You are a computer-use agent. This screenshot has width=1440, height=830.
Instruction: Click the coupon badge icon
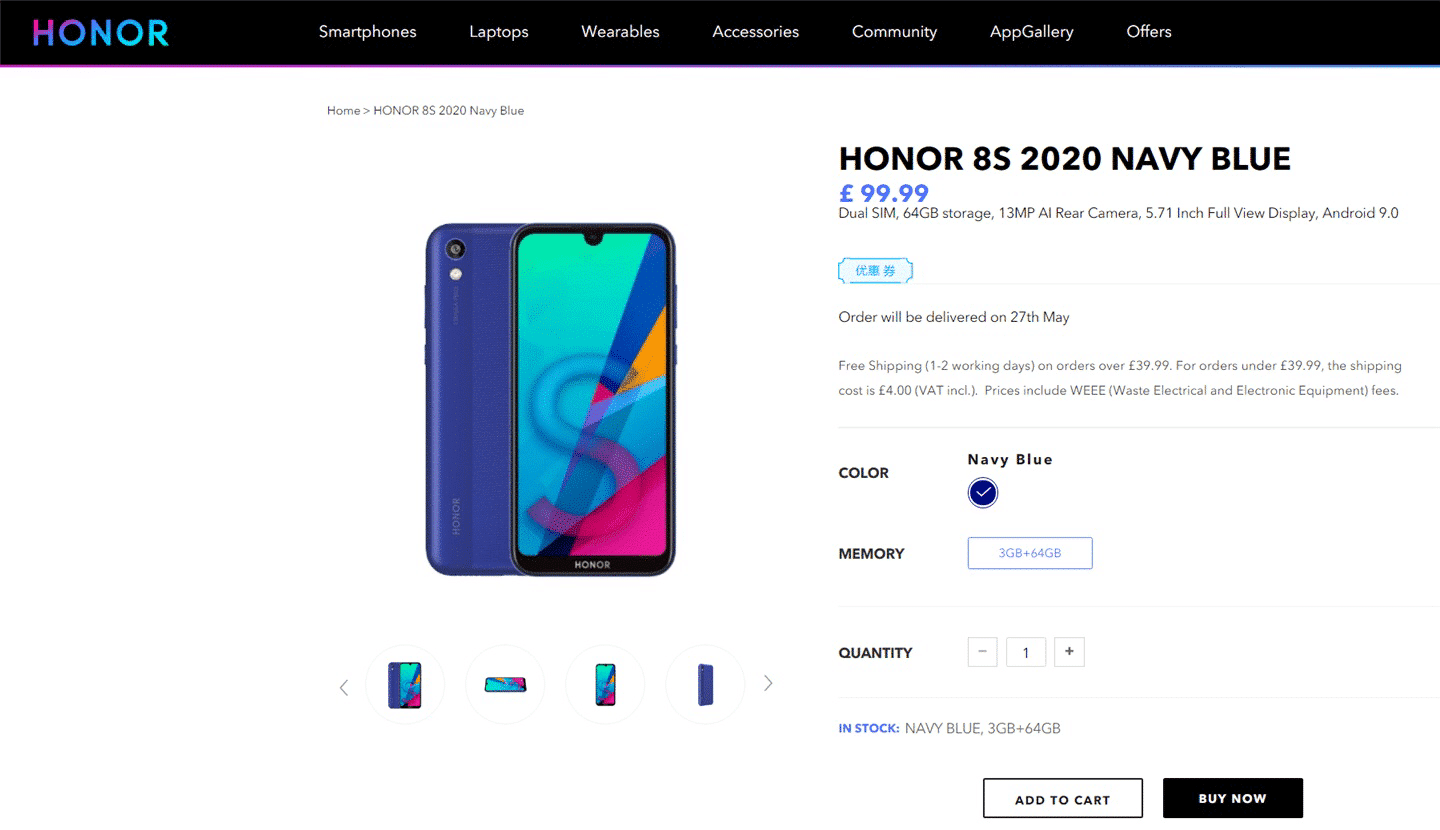(875, 271)
